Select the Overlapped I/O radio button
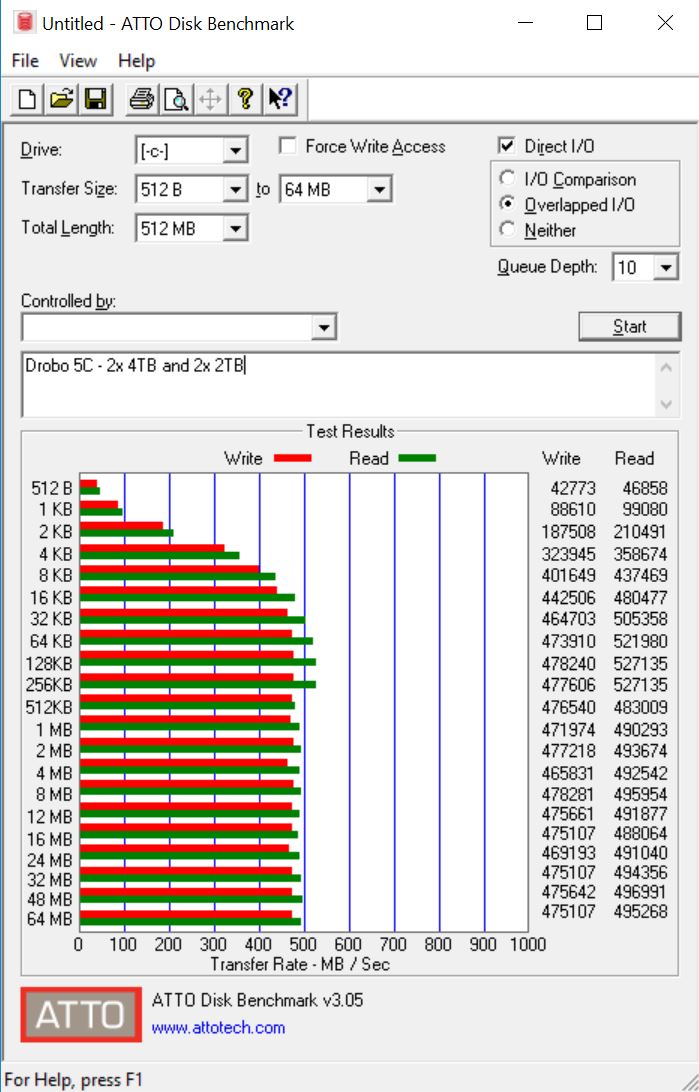The height and width of the screenshot is (1092, 699). [x=507, y=204]
